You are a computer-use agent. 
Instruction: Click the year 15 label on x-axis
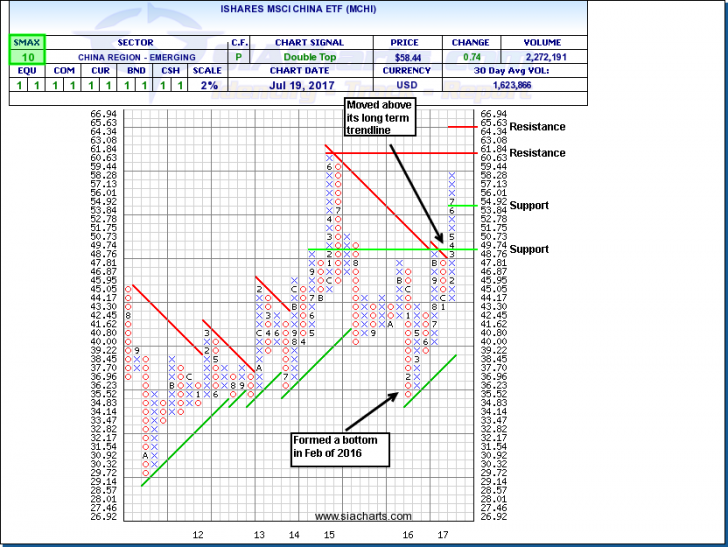pyautogui.click(x=329, y=536)
